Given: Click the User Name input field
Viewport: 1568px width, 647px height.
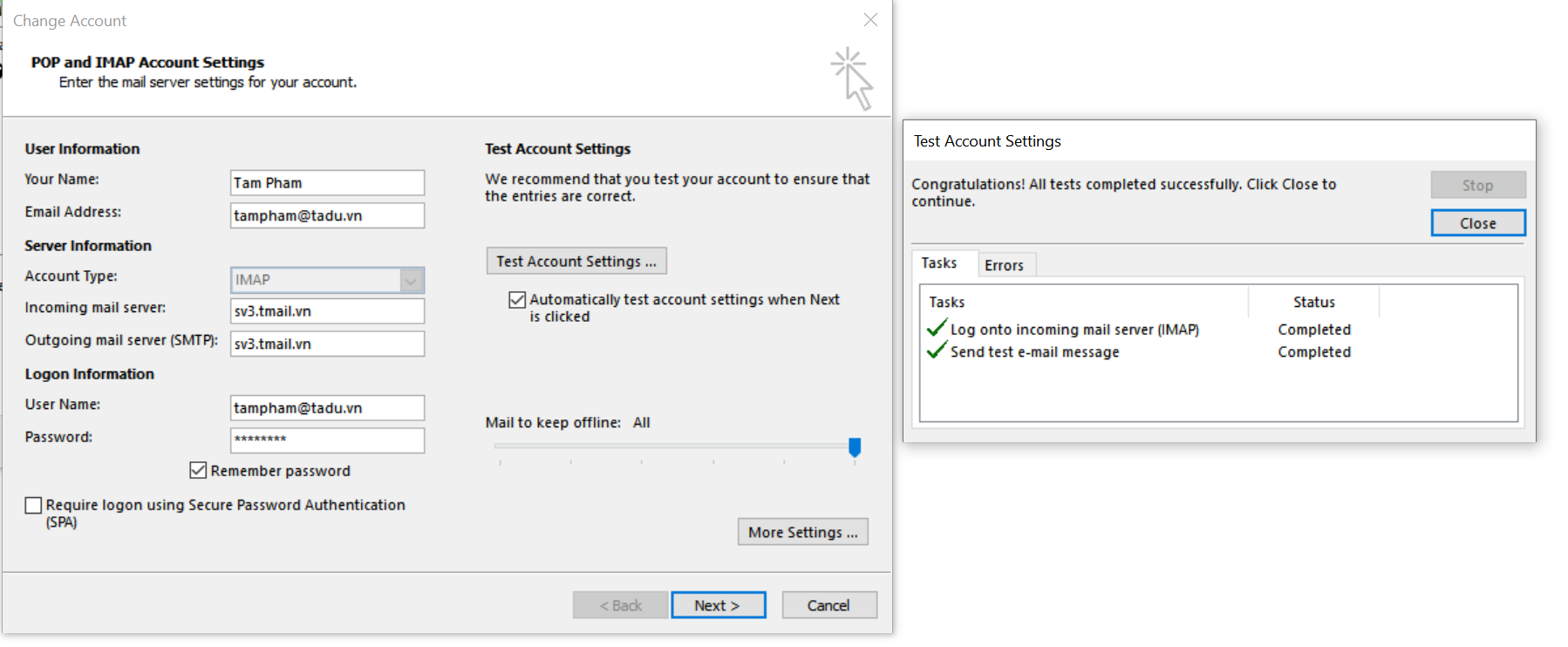Looking at the screenshot, I should coord(327,408).
